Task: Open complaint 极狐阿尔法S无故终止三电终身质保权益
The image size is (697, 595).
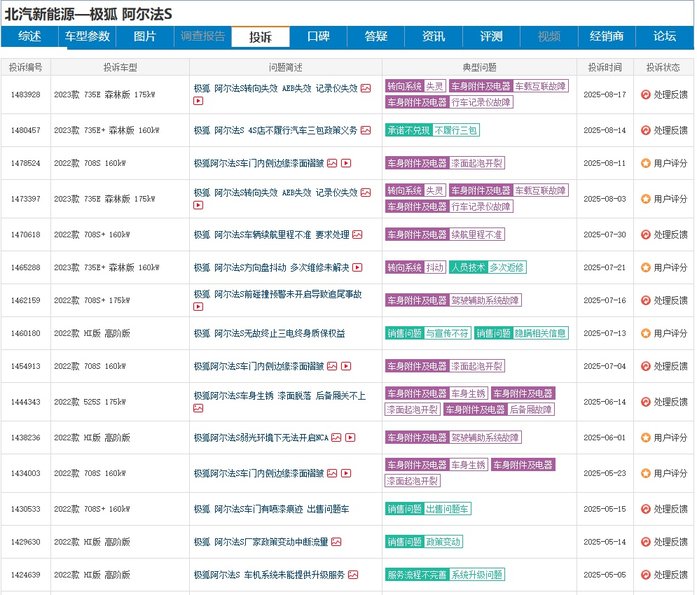Action: (x=268, y=333)
